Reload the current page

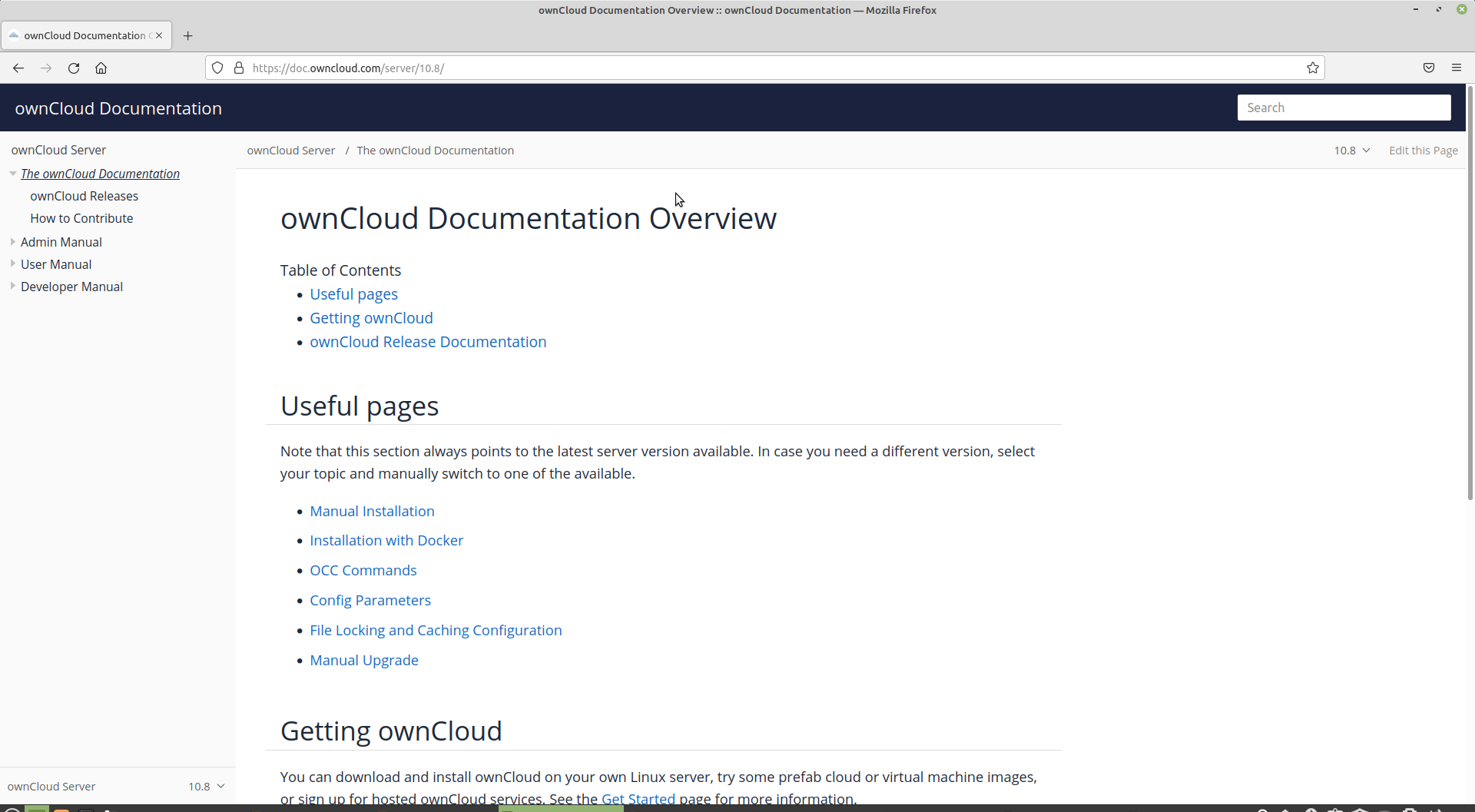coord(73,68)
